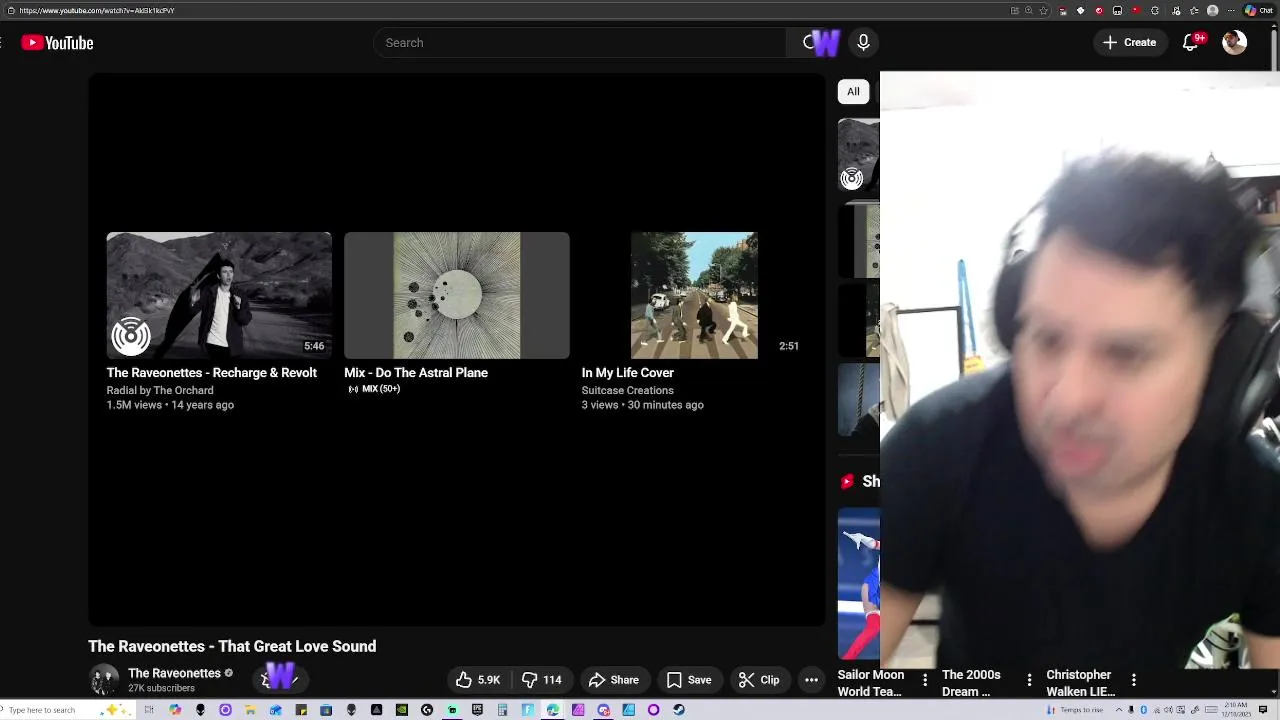
Task: Open the Do The Astral Plane mix thumbnail
Action: pos(457,295)
